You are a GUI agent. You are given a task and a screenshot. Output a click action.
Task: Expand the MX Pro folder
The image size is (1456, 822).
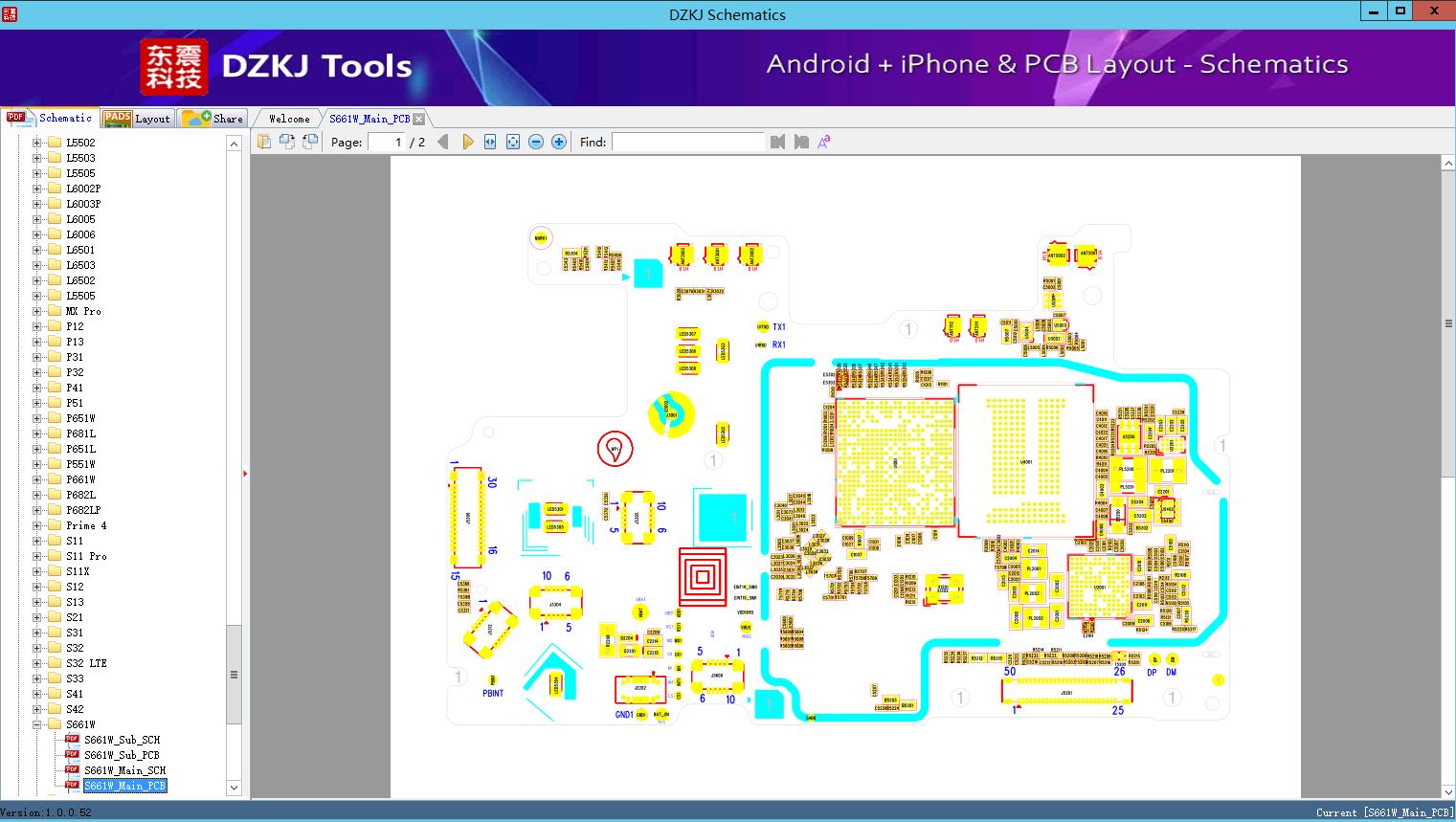37,311
